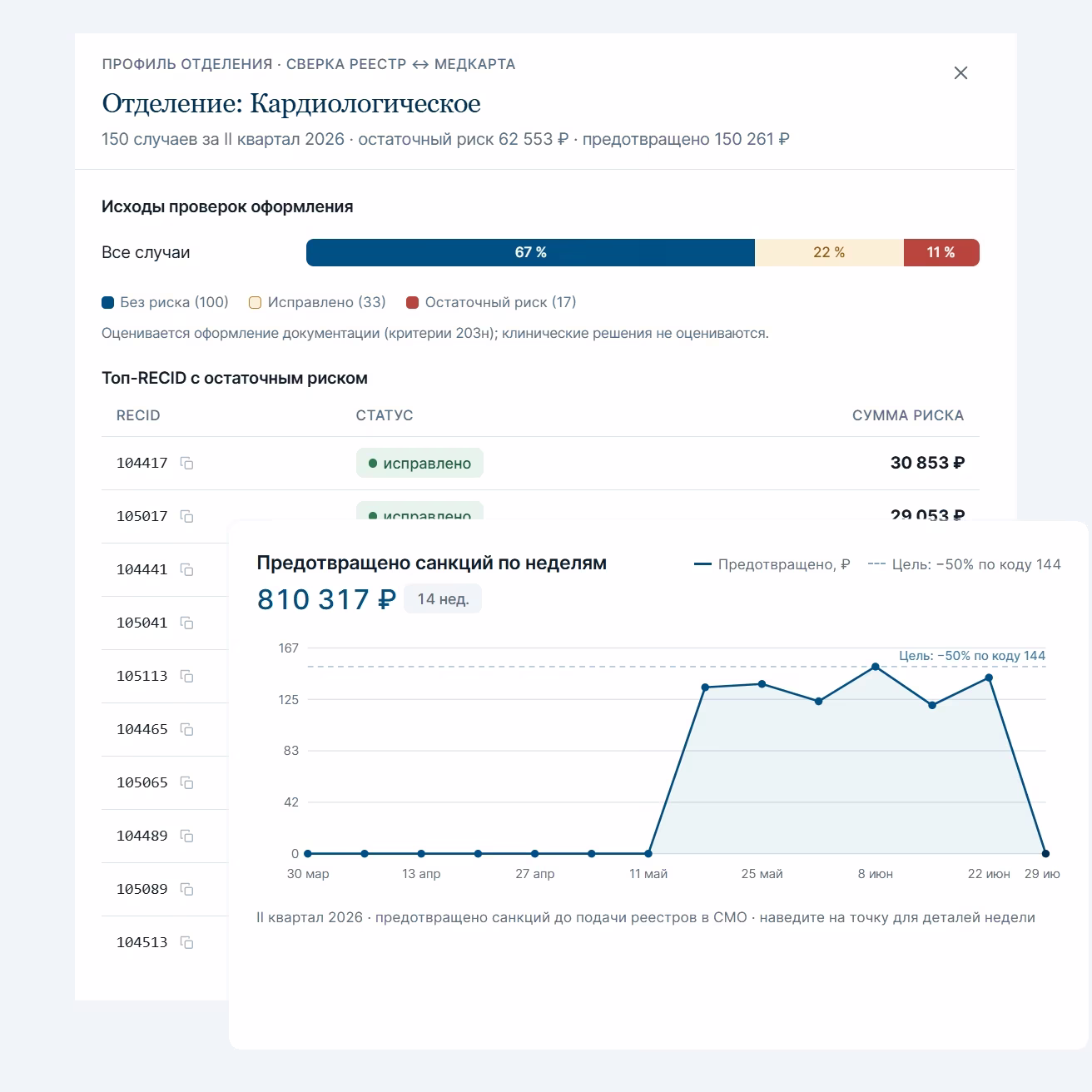Click the chart data point at 13 апр
This screenshot has width=1092, height=1092.
coord(421,853)
